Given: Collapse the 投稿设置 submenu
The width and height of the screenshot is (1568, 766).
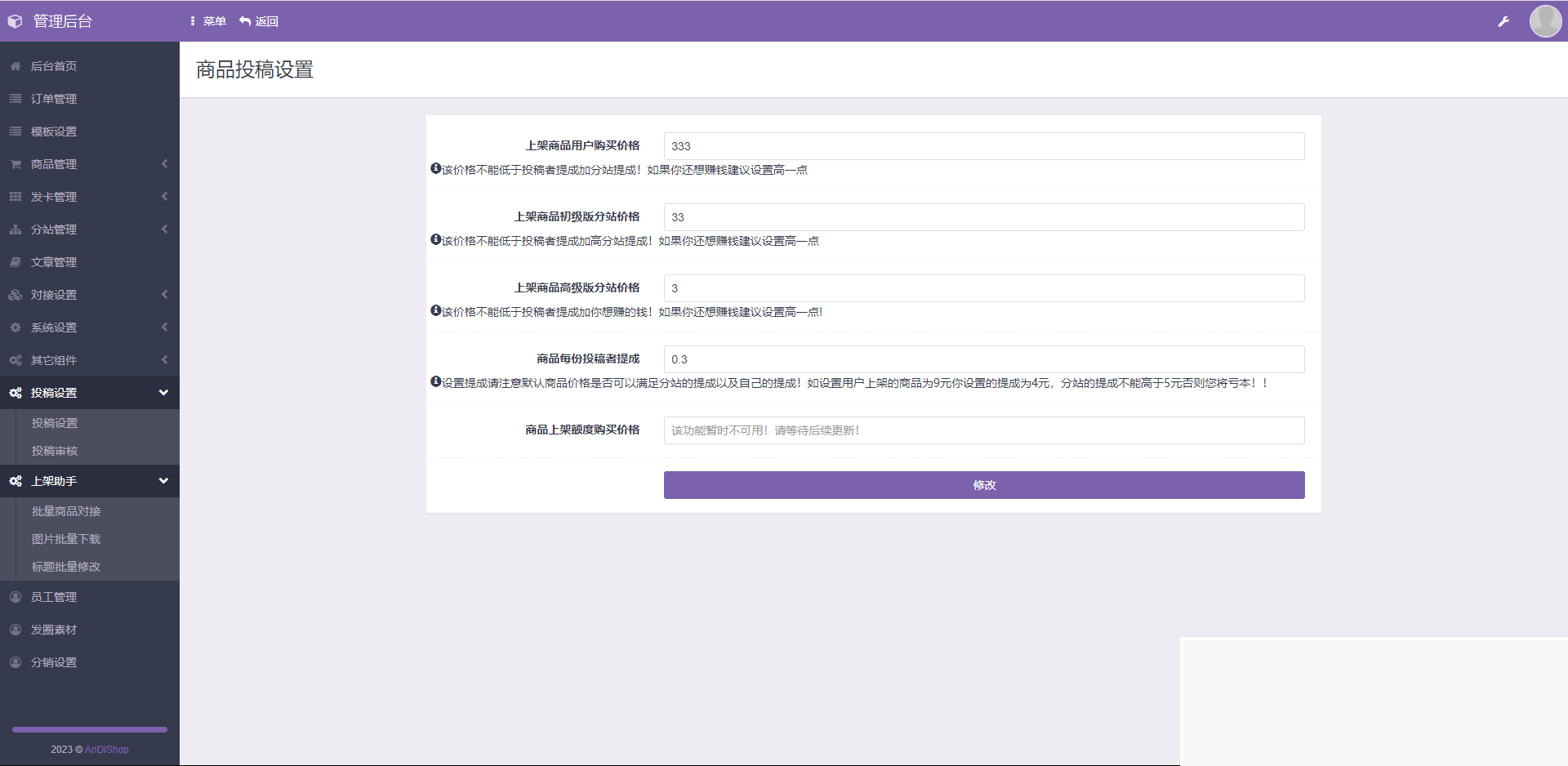Looking at the screenshot, I should click(x=163, y=392).
